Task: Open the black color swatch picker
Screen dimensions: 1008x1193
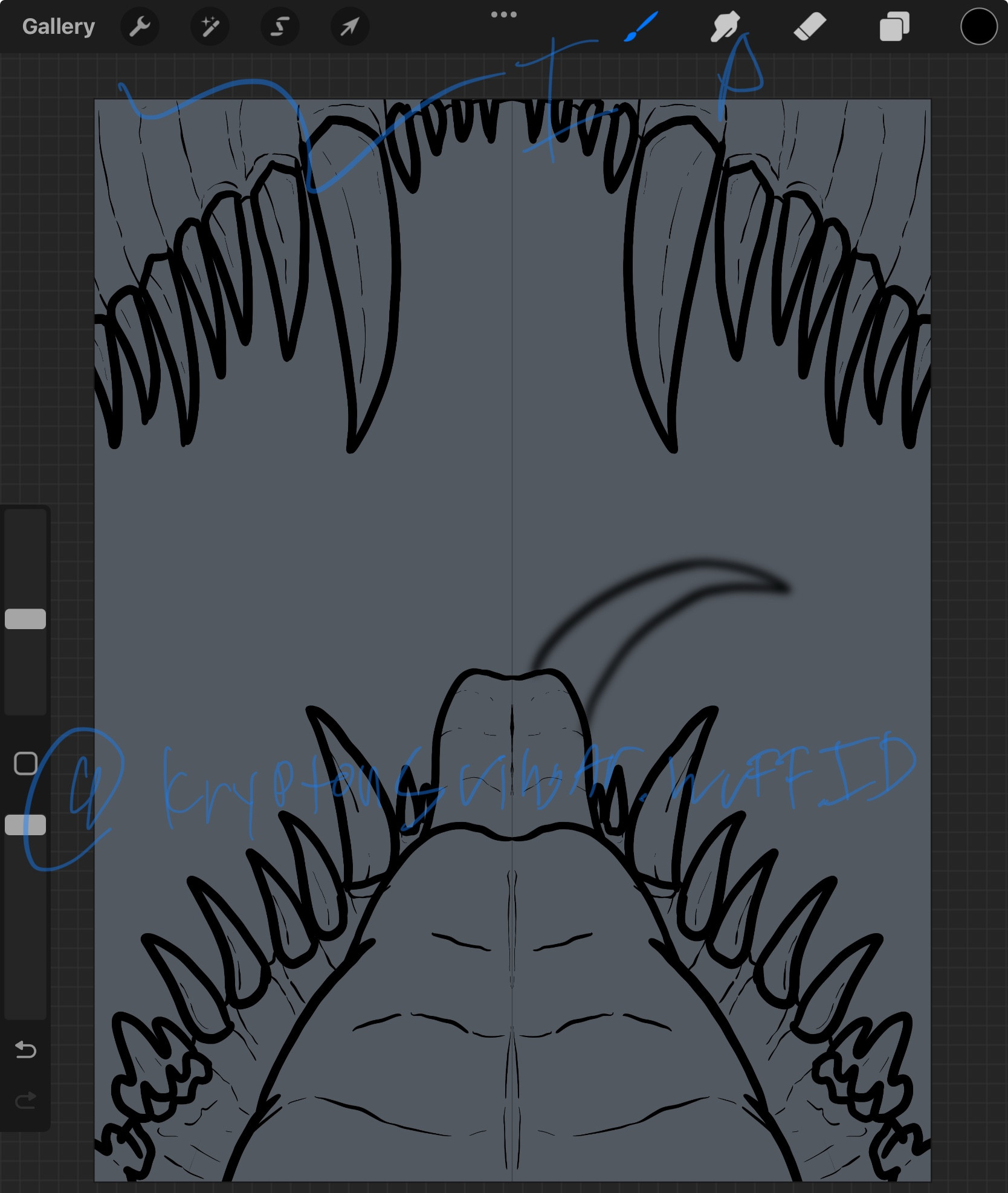Action: click(979, 27)
